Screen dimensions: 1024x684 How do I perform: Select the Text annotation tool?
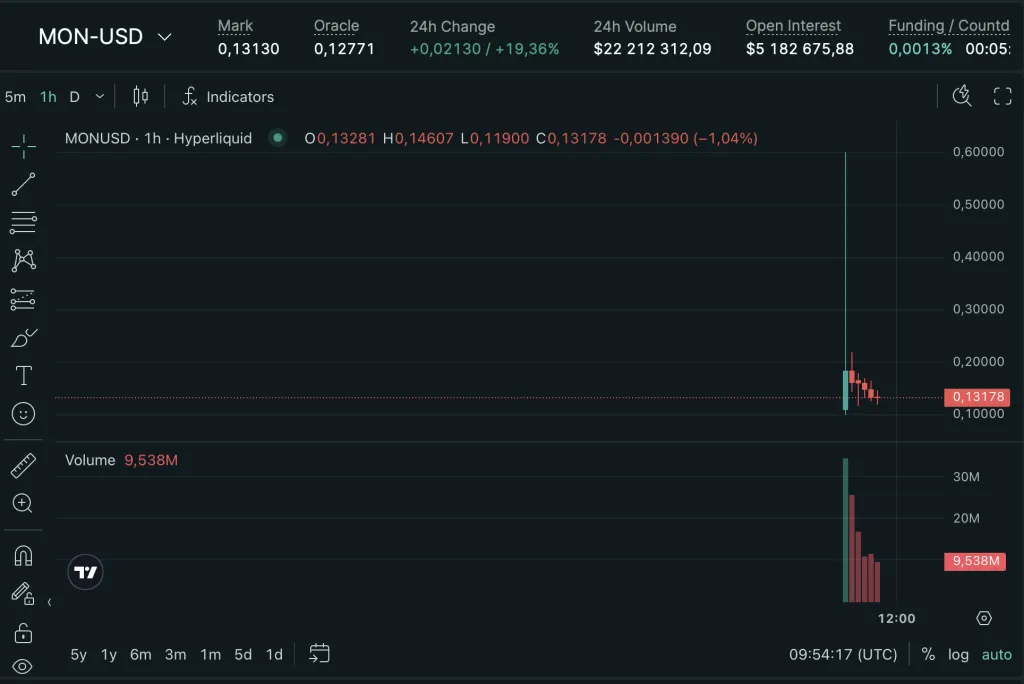(x=24, y=376)
